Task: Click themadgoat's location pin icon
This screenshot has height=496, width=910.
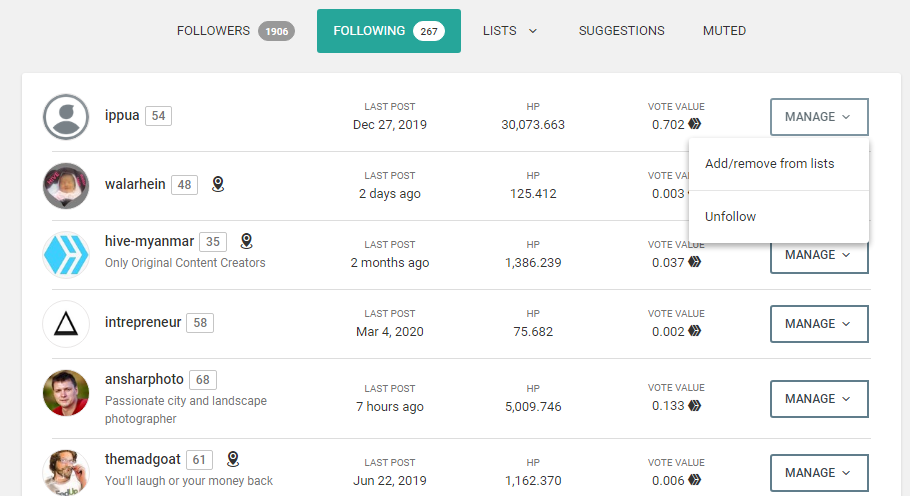Action: (233, 459)
